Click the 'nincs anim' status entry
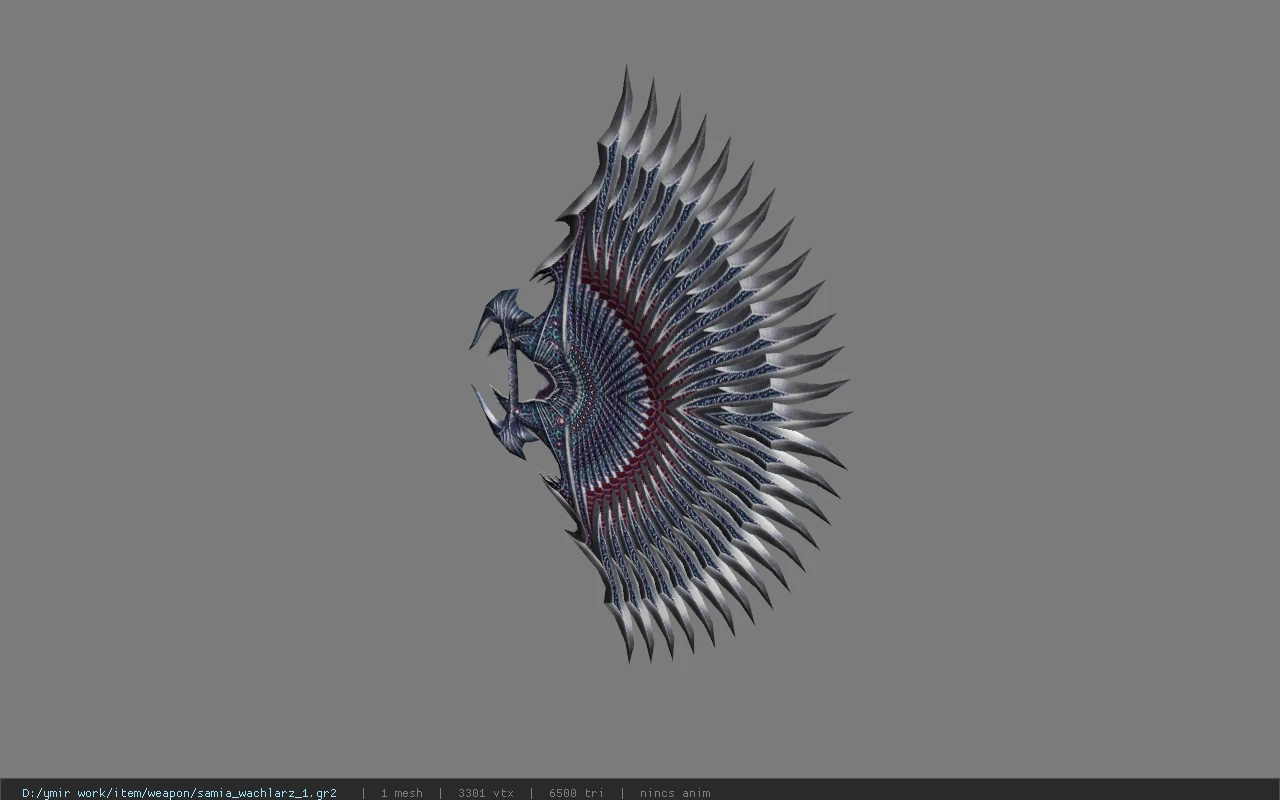The height and width of the screenshot is (800, 1280). point(675,793)
